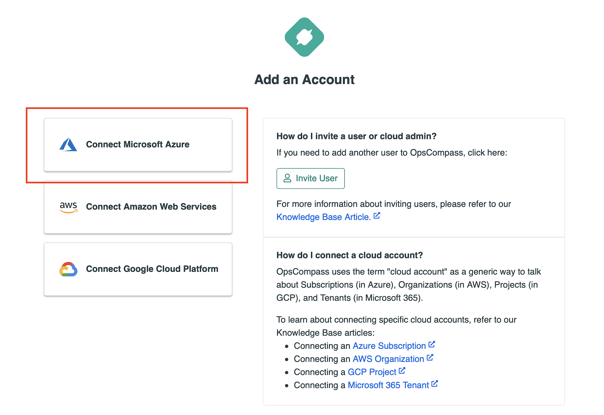Click external link icon beside Microsoft 365 Tenant
Viewport: 604px width, 415px height.
pyautogui.click(x=435, y=384)
